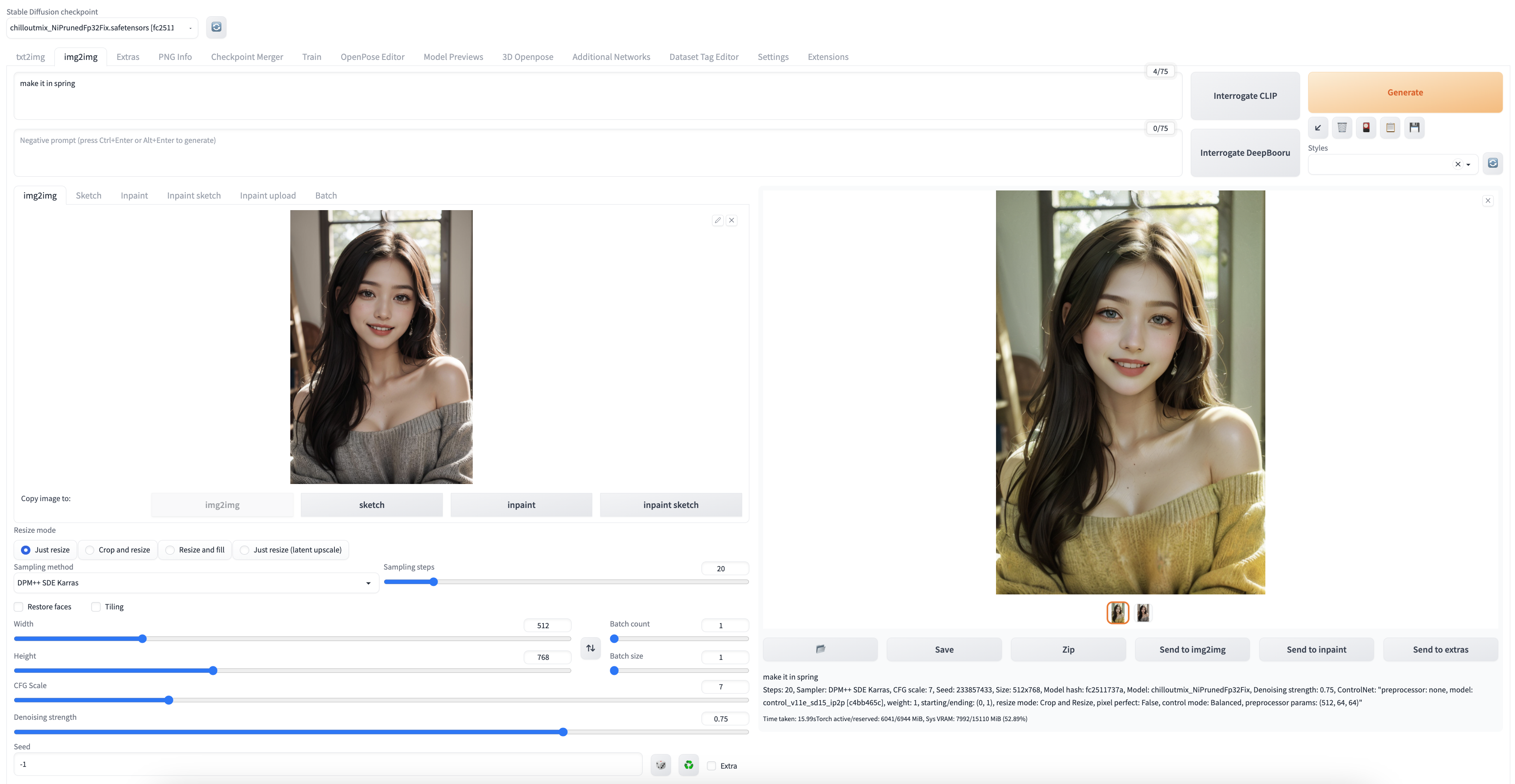Swap width and height with arrows icon
Screen dimensions: 1515x784
tap(590, 647)
